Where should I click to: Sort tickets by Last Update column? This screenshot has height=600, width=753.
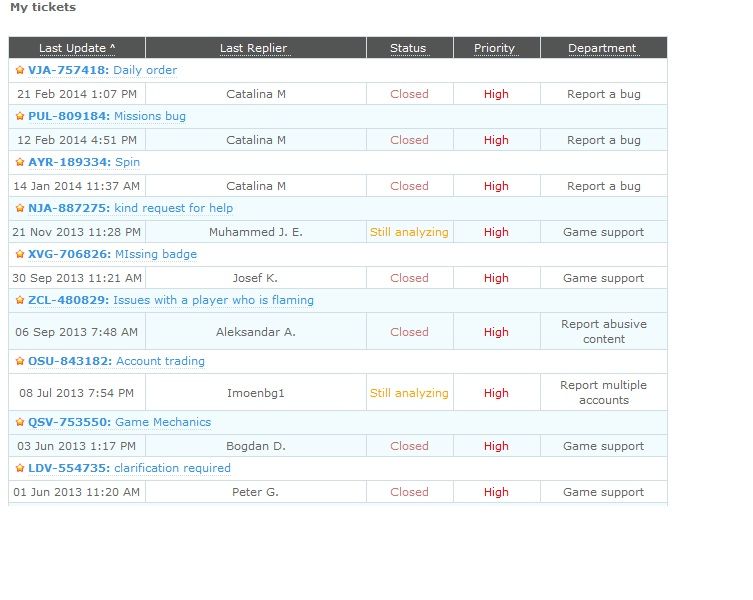coord(77,48)
